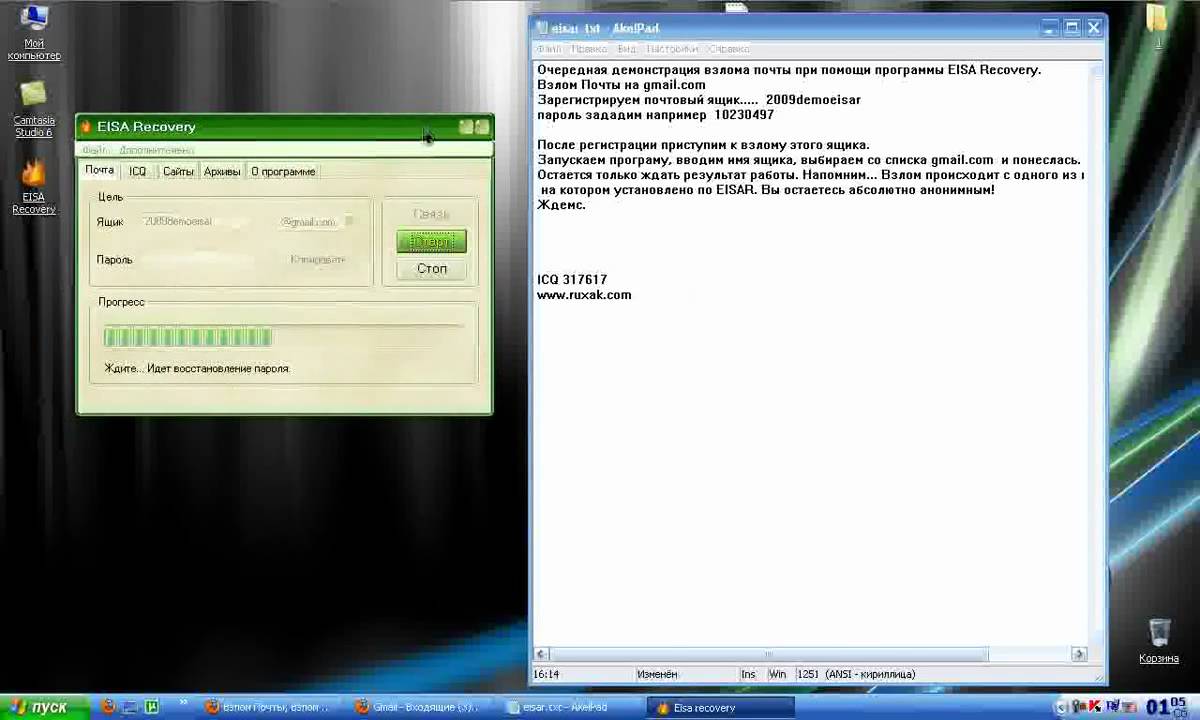This screenshot has height=720, width=1200.
Task: Open the Файл menu in AkelPad
Action: point(548,49)
